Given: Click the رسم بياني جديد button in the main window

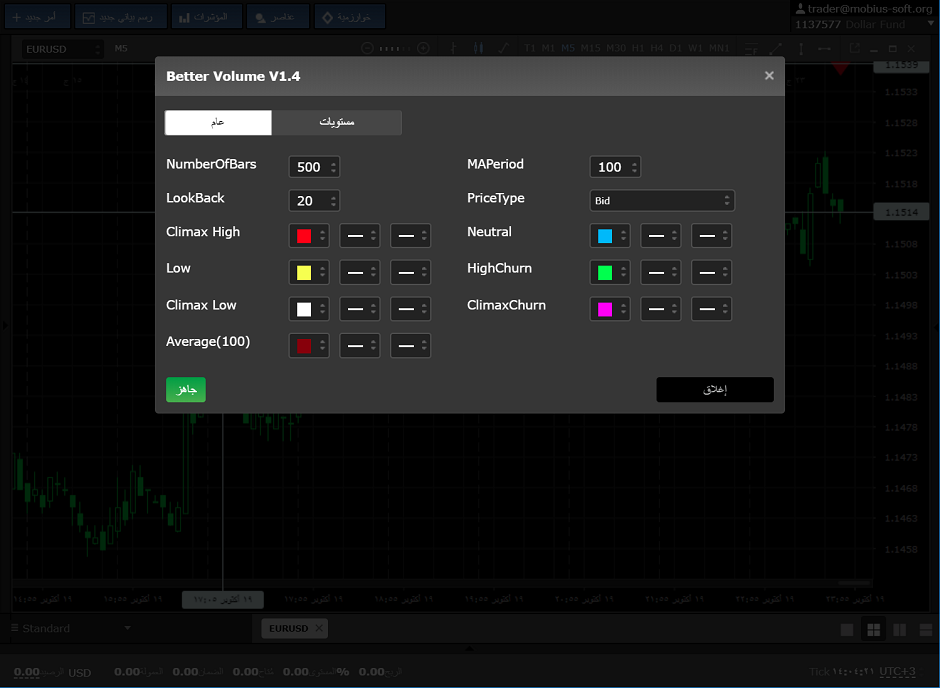Looking at the screenshot, I should point(122,17).
